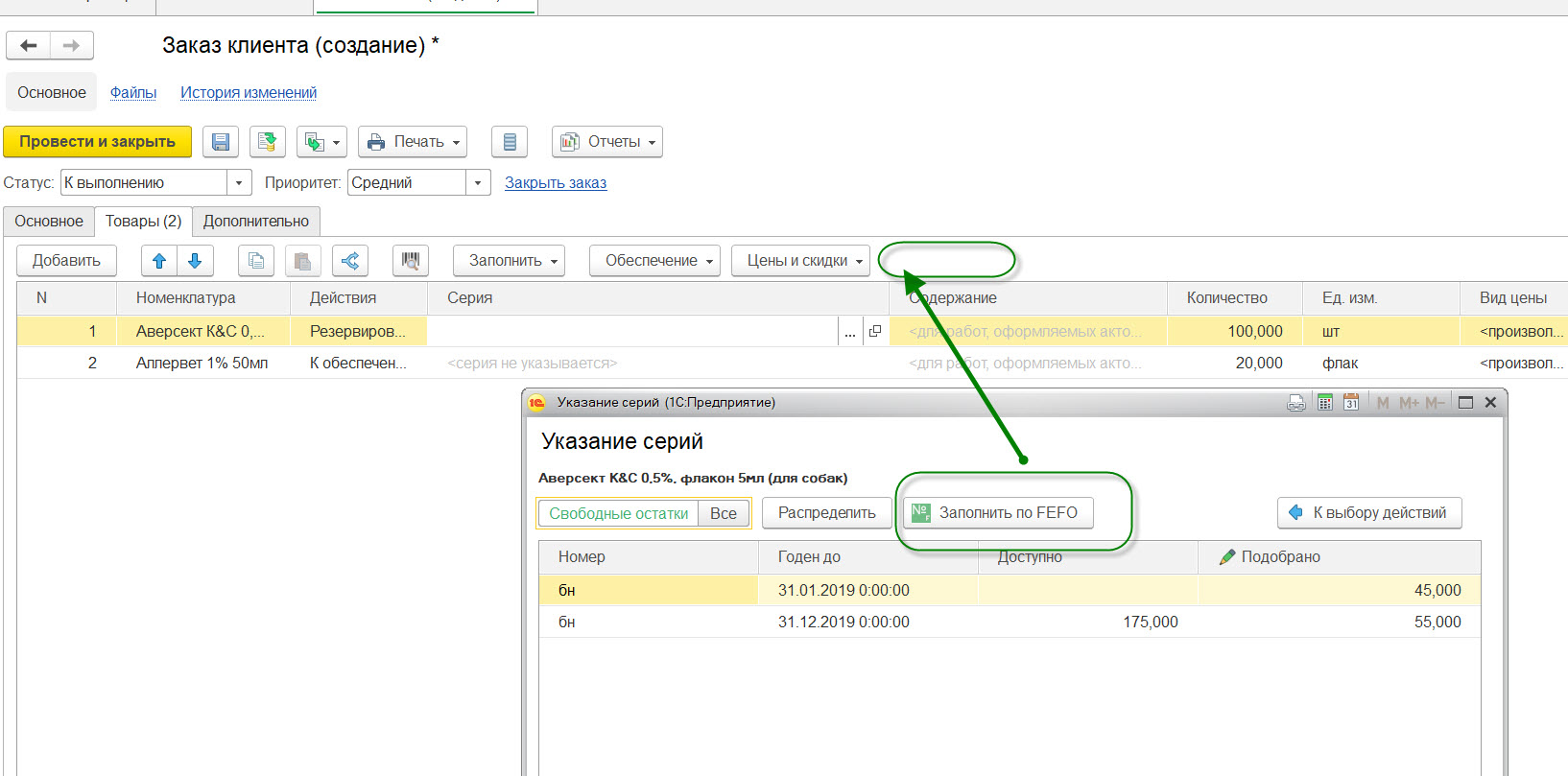The height and width of the screenshot is (776, 1568).
Task: Move the row up with the blue up arrow
Action: pyautogui.click(x=159, y=260)
